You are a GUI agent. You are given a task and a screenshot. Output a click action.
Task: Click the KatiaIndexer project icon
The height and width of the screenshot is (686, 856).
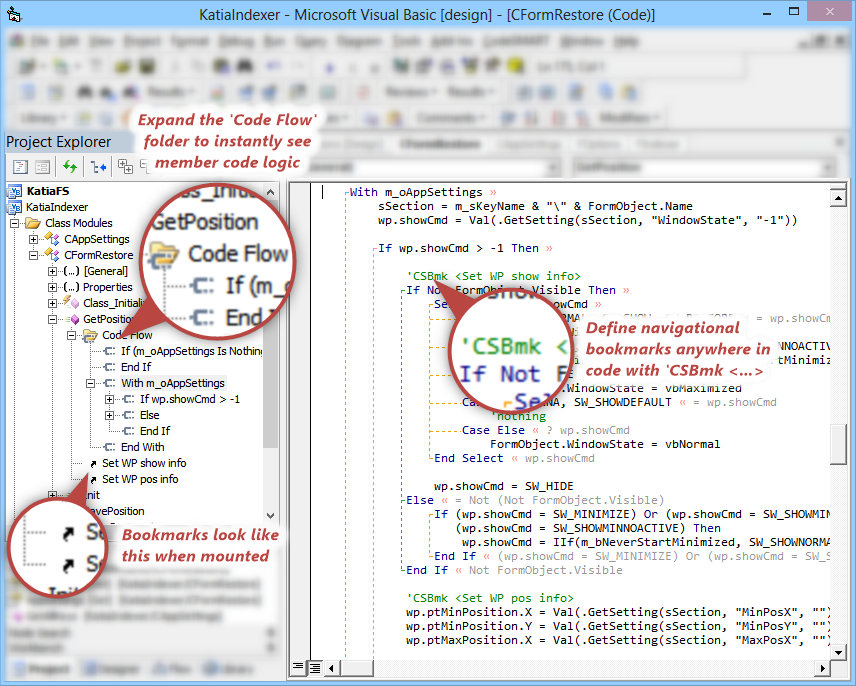click(14, 207)
